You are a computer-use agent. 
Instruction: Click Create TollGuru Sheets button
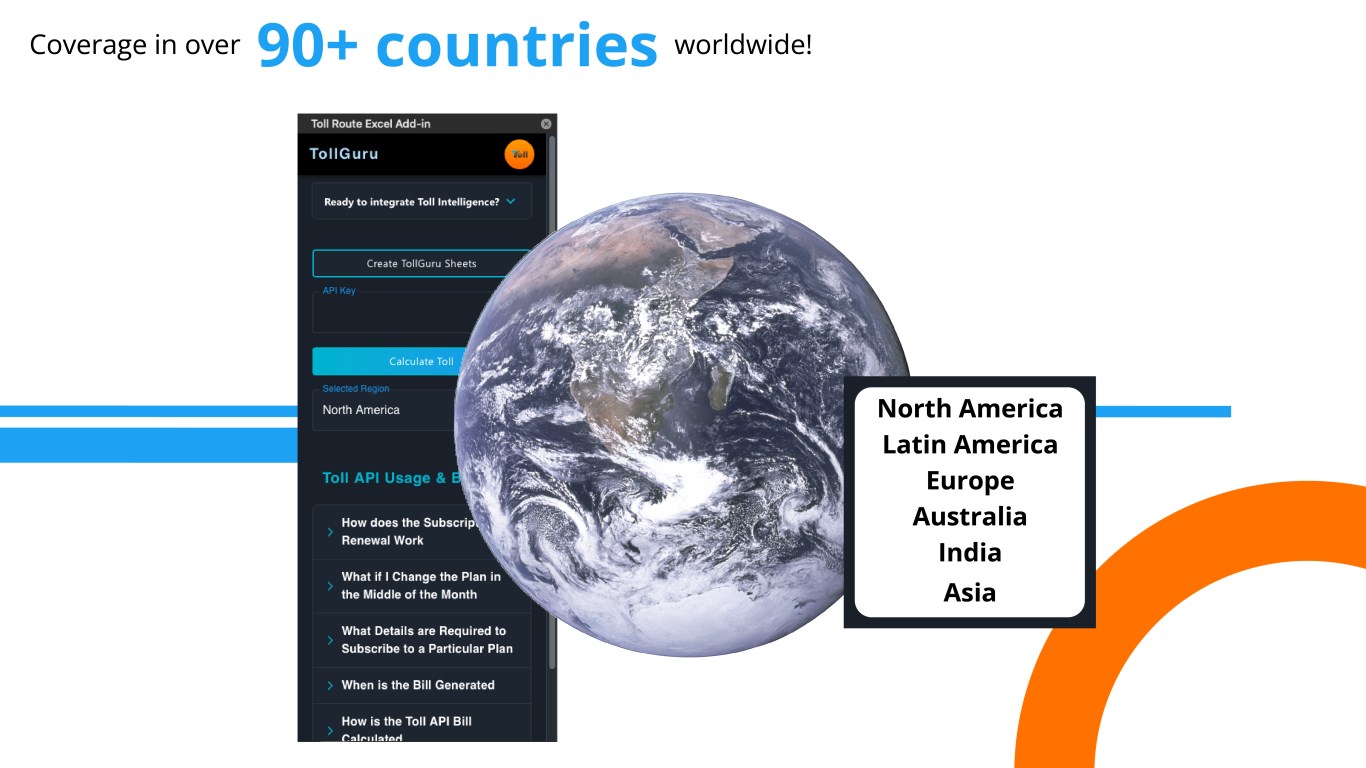[421, 264]
